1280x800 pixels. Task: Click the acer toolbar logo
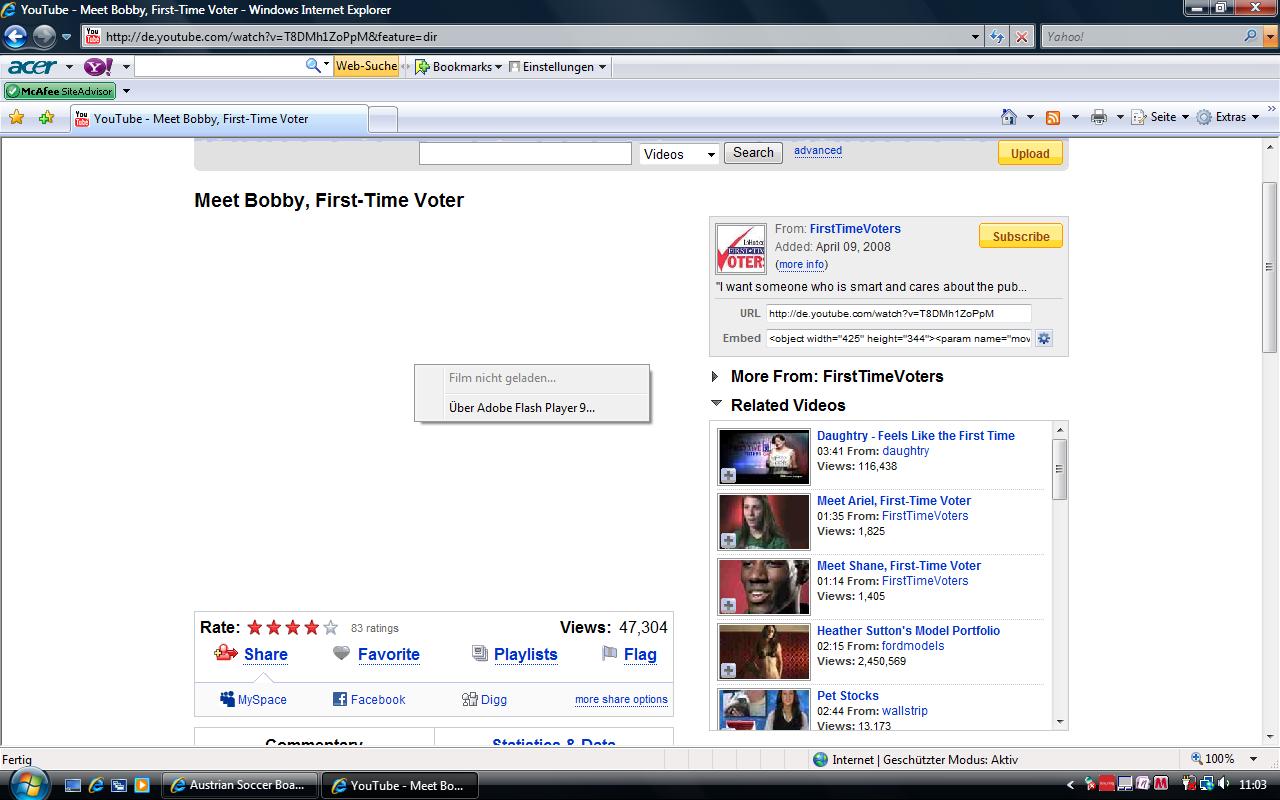point(33,67)
